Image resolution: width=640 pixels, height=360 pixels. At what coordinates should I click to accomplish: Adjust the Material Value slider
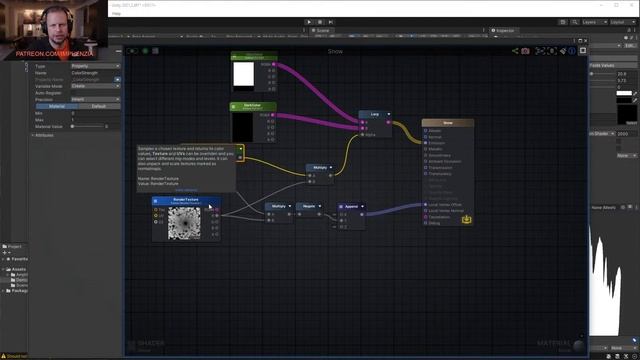(87, 127)
